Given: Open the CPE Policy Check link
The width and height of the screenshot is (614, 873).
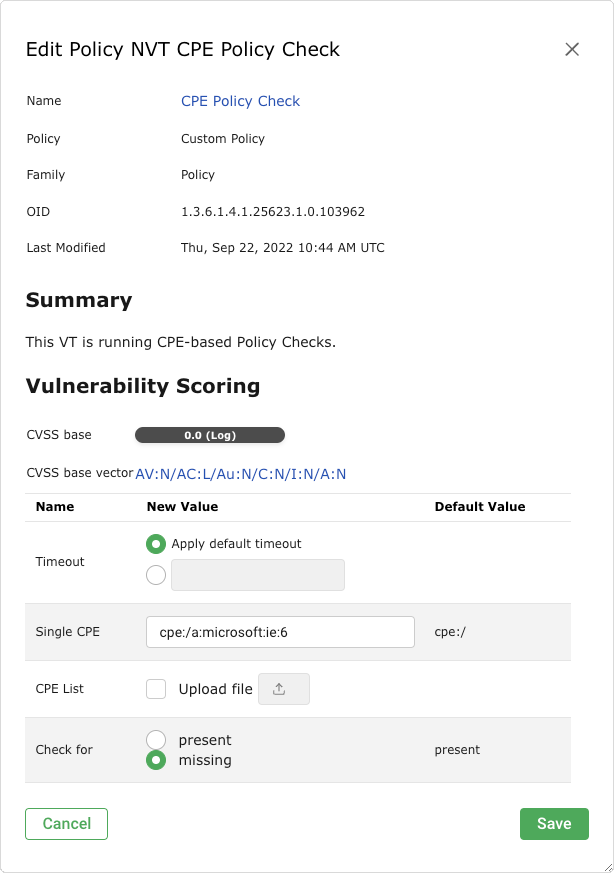Looking at the screenshot, I should [240, 101].
